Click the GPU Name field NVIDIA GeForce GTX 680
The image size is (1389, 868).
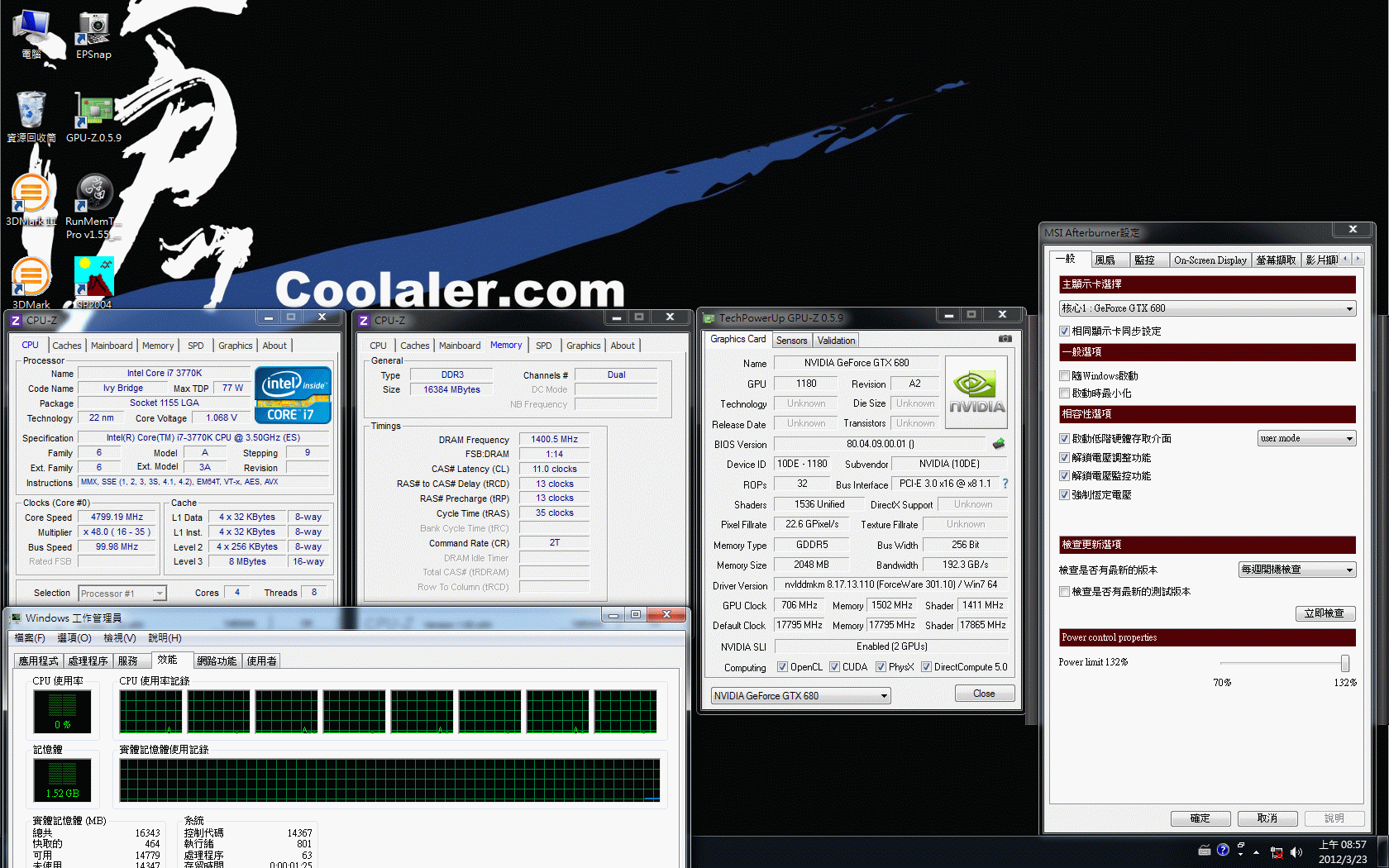(x=856, y=363)
